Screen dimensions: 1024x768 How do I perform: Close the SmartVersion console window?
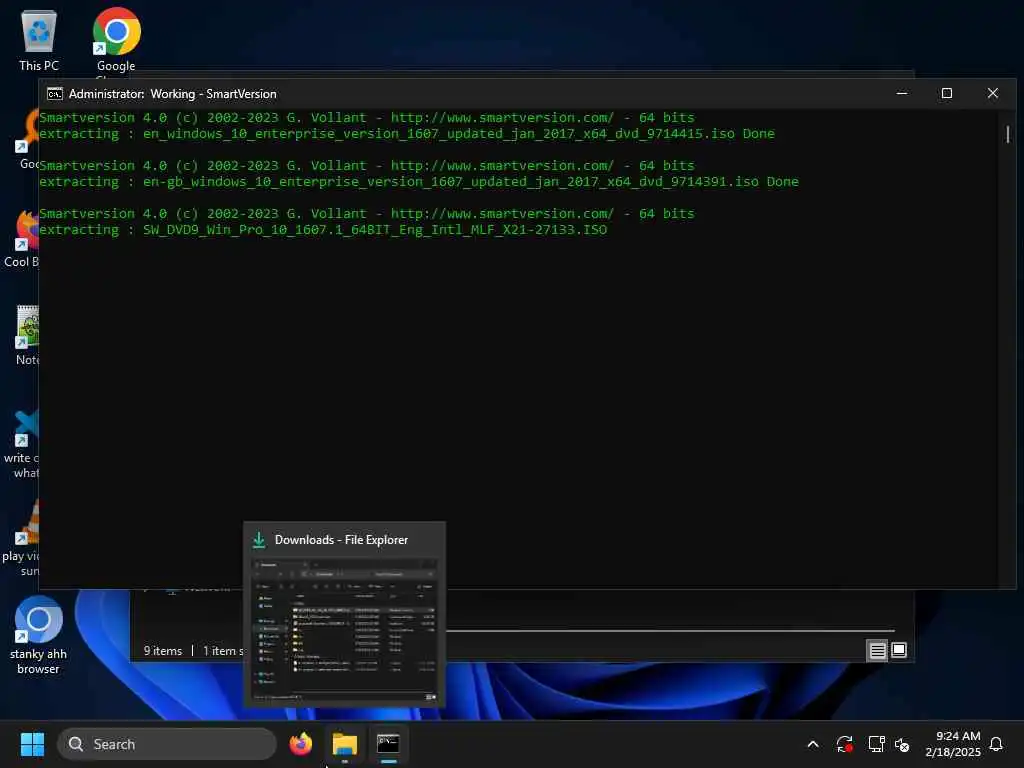993,93
